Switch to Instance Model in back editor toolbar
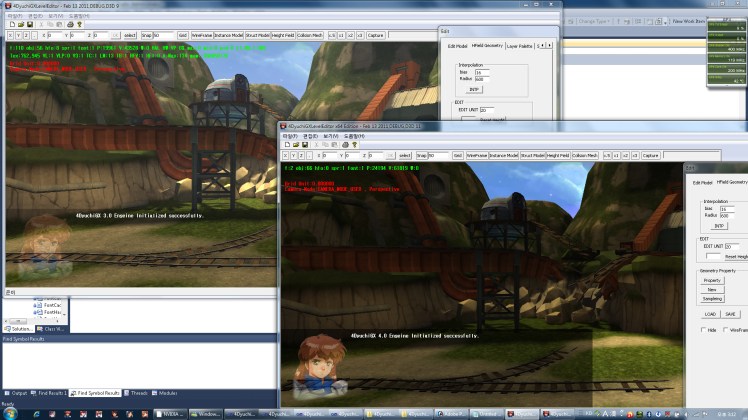Image resolution: width=748 pixels, height=420 pixels. click(x=229, y=35)
